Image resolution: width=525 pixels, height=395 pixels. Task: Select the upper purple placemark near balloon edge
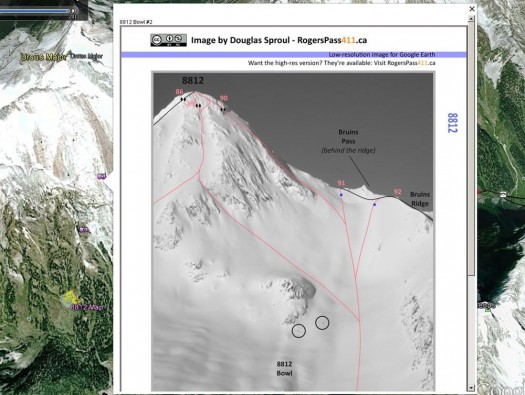pos(101,176)
